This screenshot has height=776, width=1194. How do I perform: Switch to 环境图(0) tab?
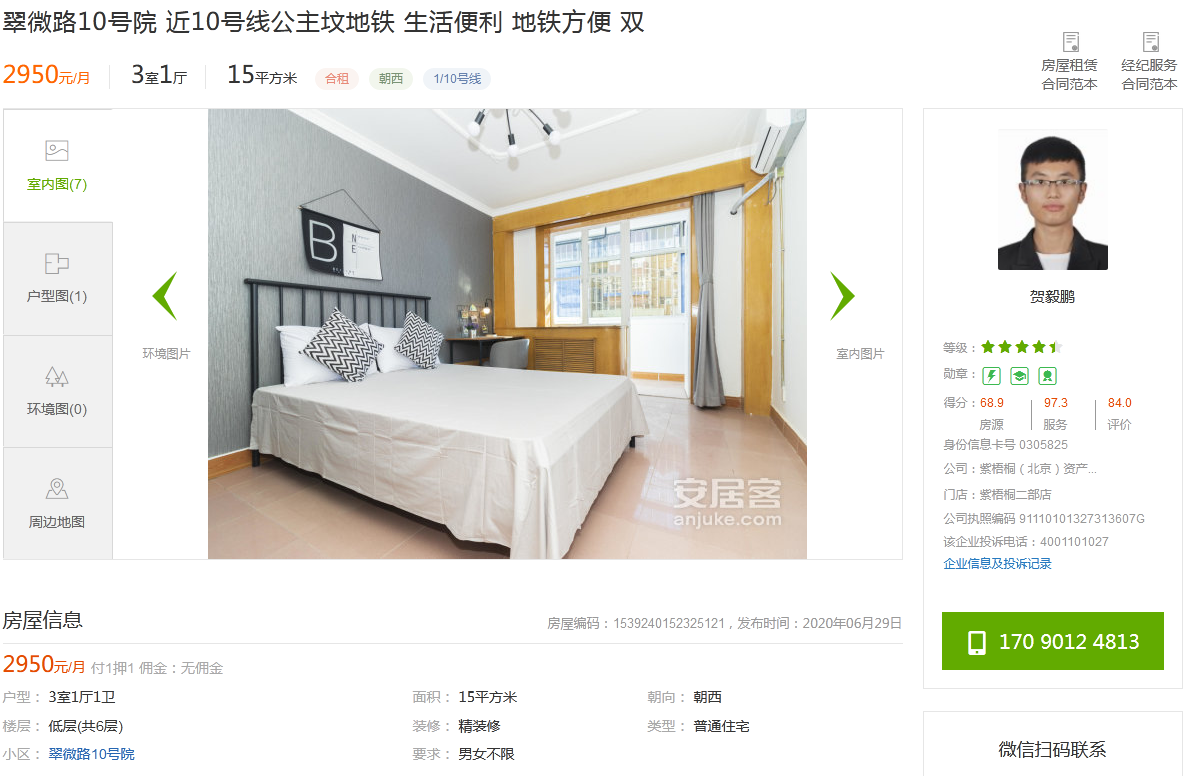pos(57,391)
